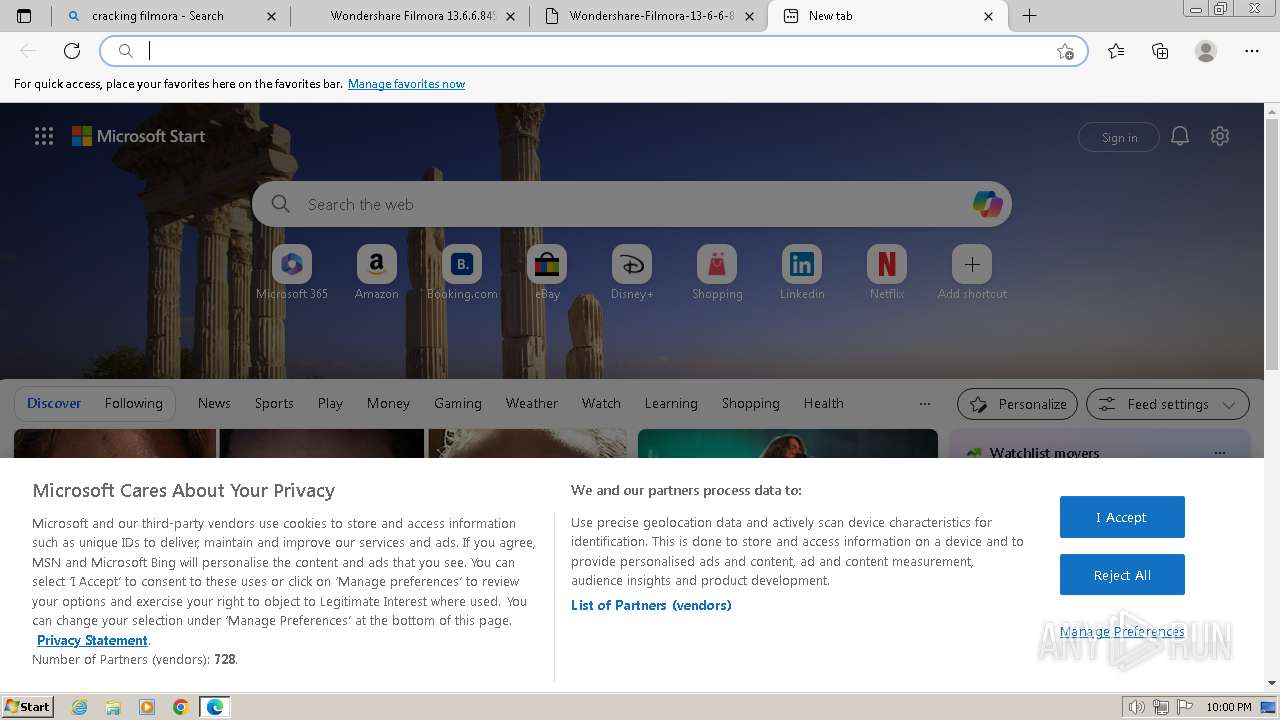Screen dimensions: 1280x720
Task: Open the Gaming category
Action: click(458, 403)
